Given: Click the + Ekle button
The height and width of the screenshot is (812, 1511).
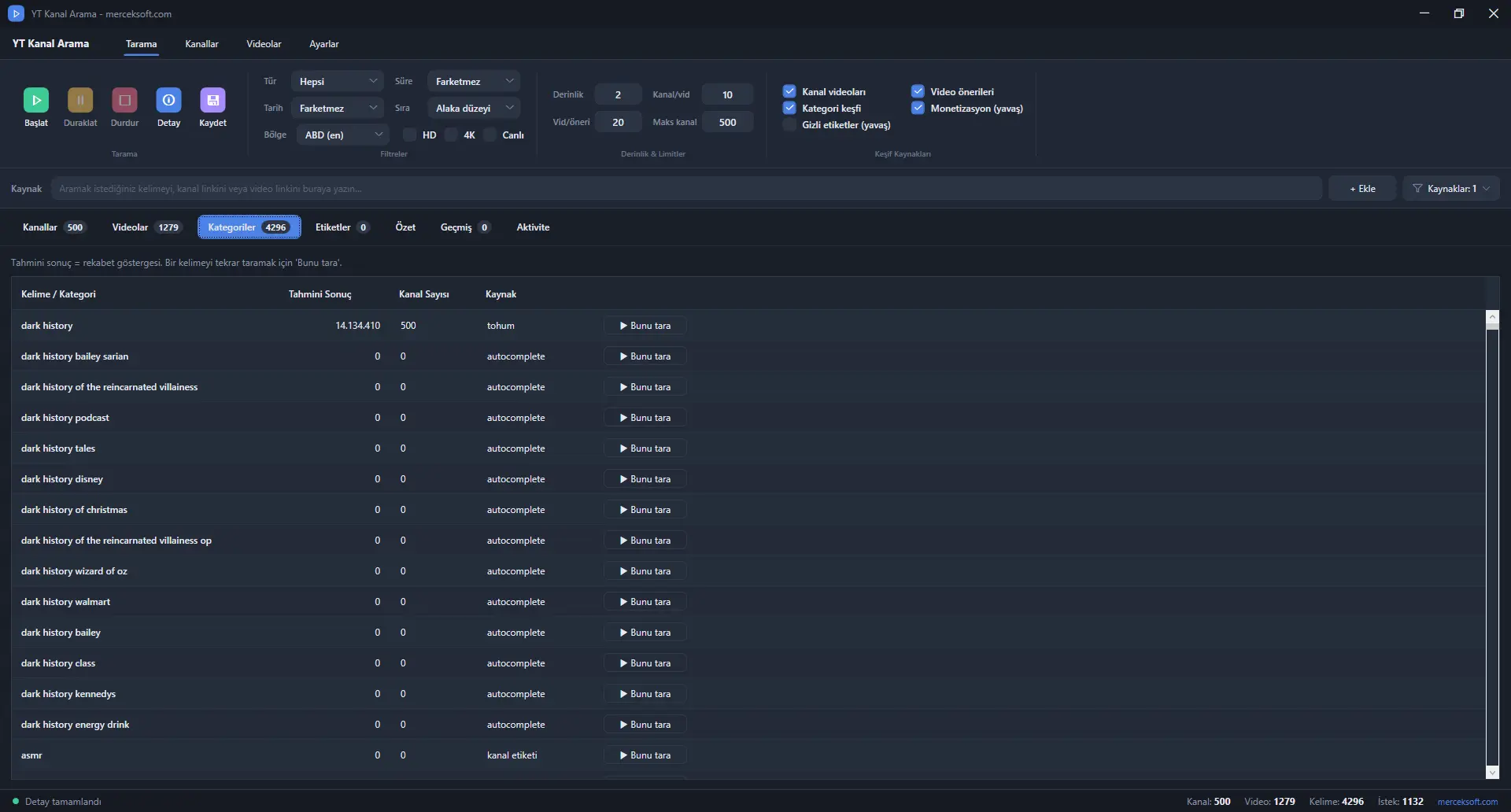Looking at the screenshot, I should click(x=1362, y=189).
